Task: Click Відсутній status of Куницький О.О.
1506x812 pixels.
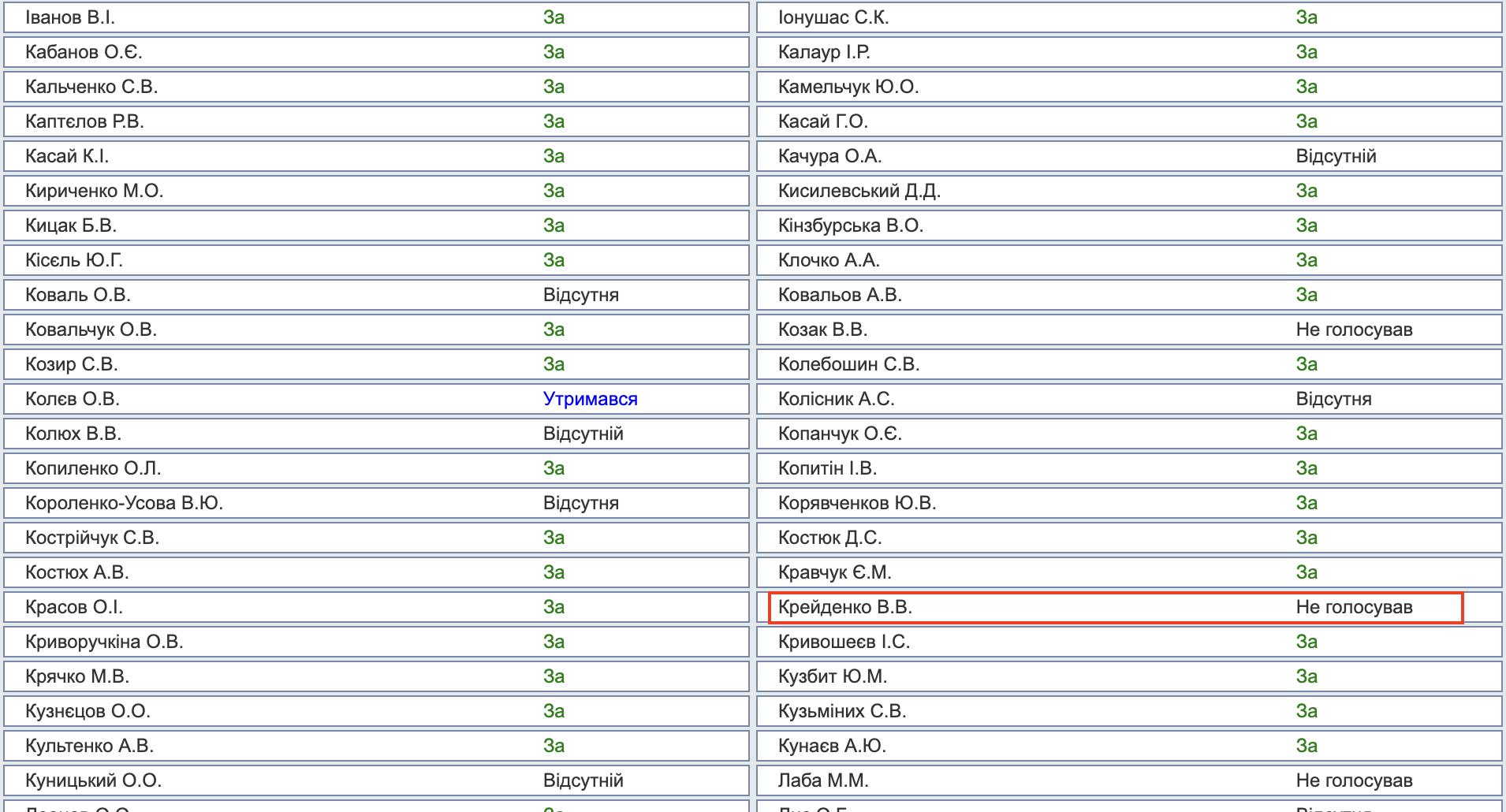Action: [583, 780]
